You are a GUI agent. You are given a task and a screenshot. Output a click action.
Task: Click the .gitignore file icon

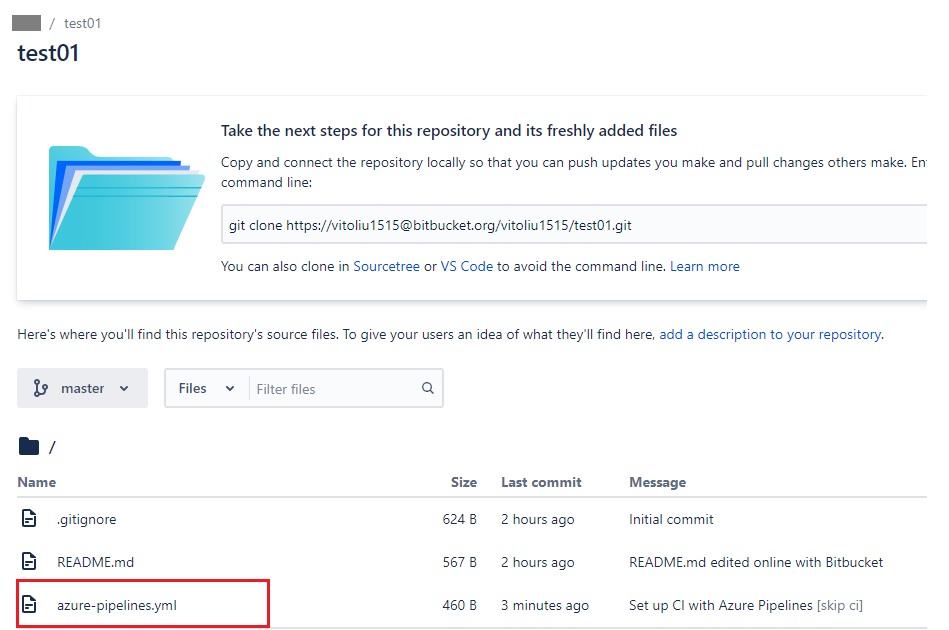point(29,519)
